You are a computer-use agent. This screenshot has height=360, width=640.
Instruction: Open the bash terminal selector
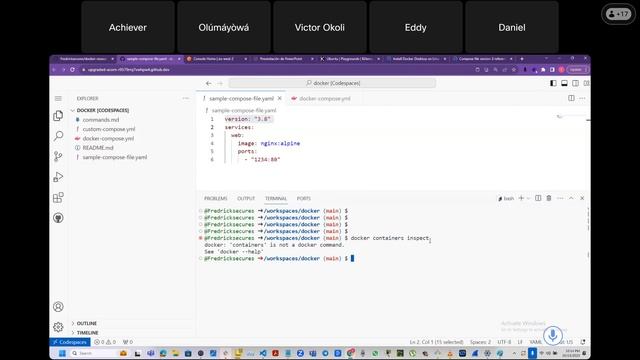tap(506, 198)
